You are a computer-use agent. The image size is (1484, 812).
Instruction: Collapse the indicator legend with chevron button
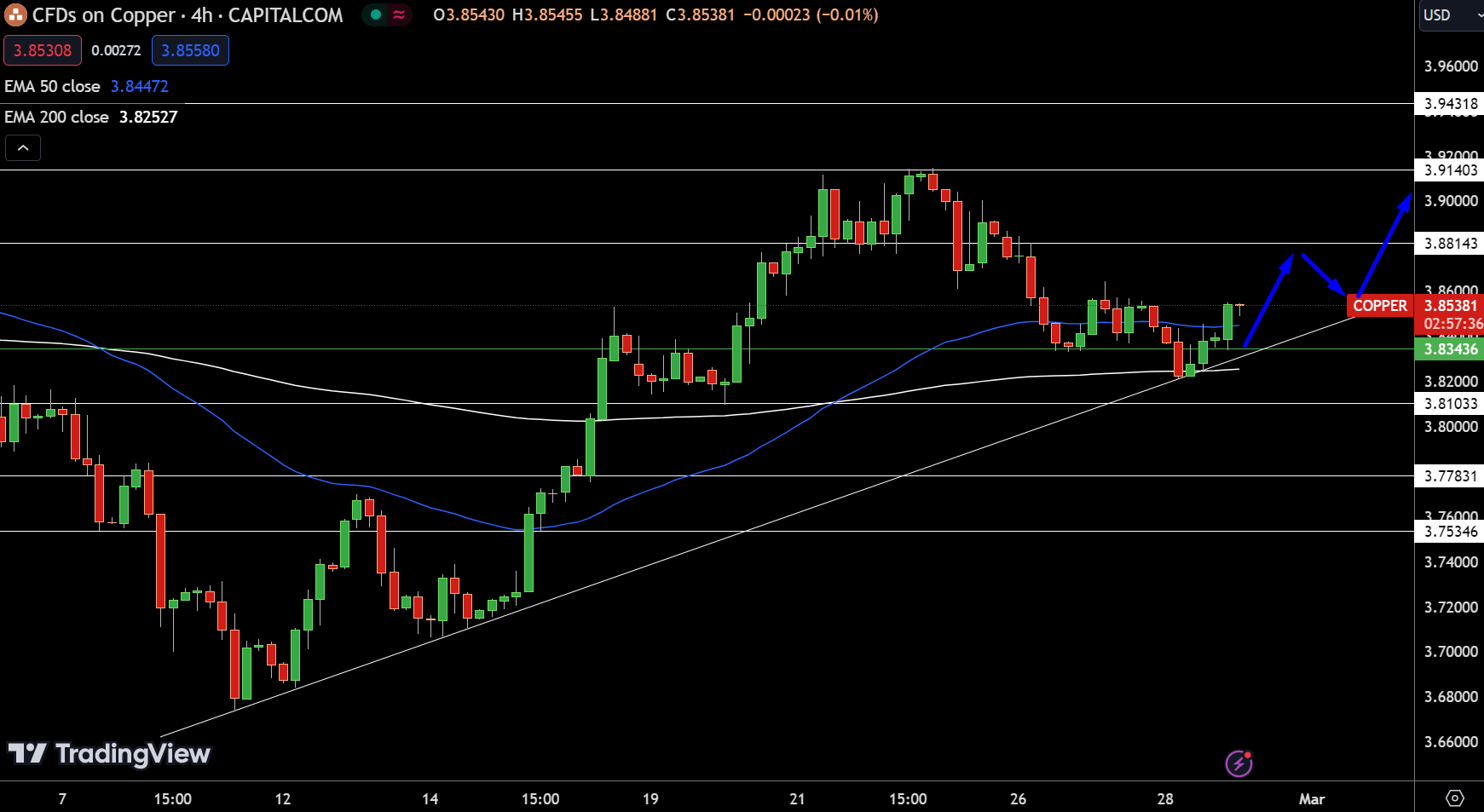(23, 148)
